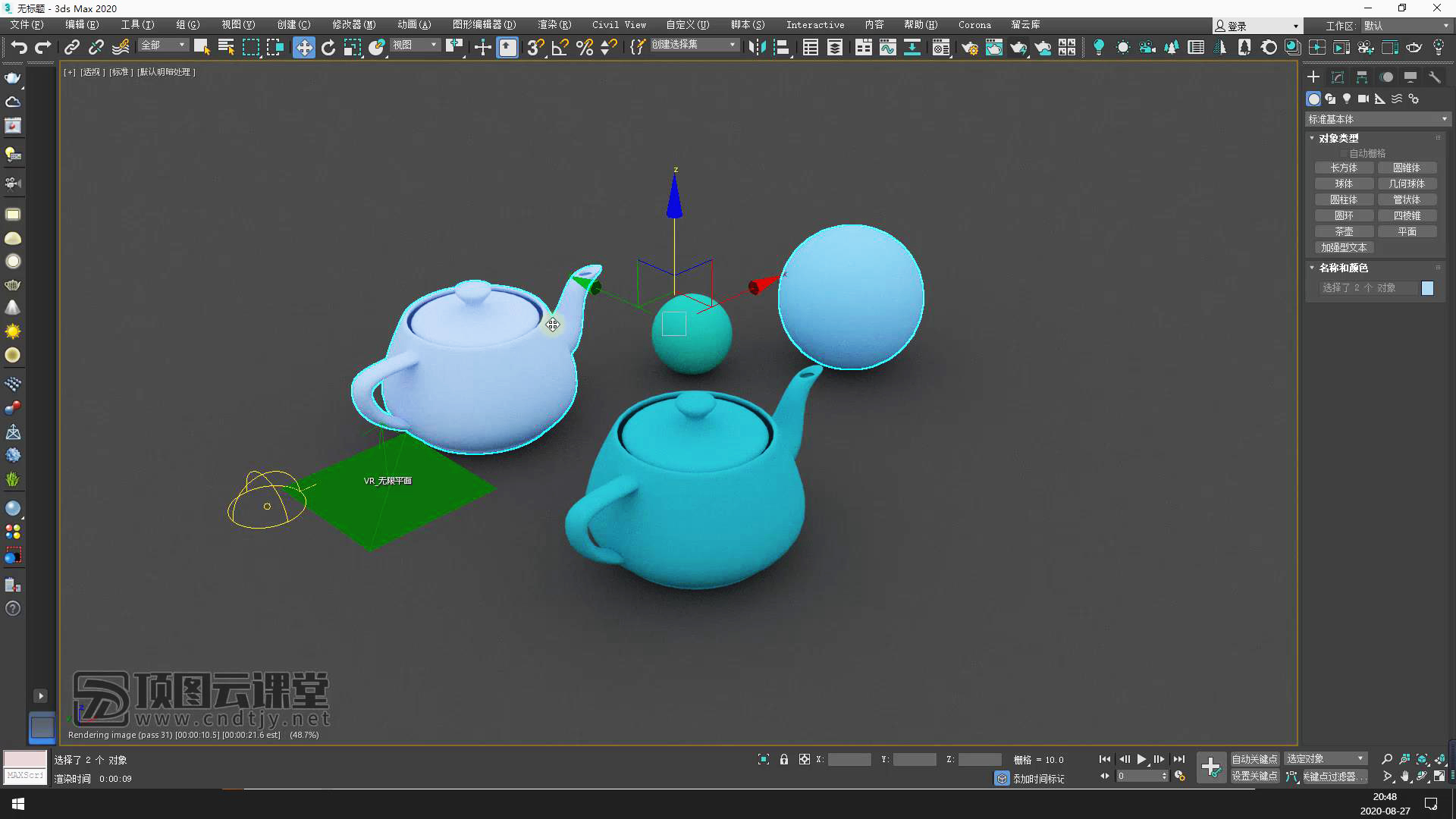
Task: Collapse the 对象类型 rollout
Action: (1338, 138)
